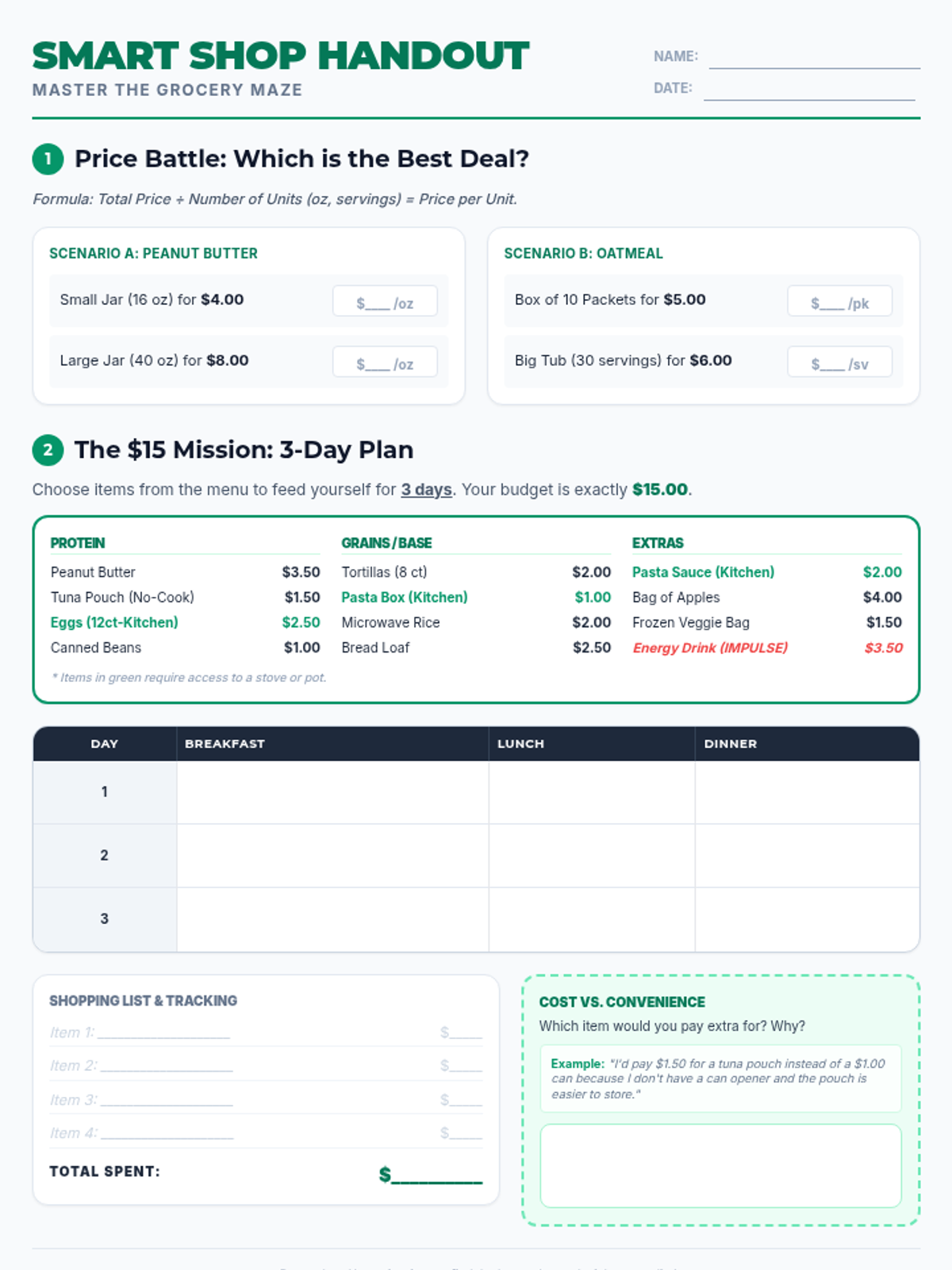Click the empty Cost vs. Convenience answer box
The height and width of the screenshot is (1270, 952).
(x=720, y=1165)
